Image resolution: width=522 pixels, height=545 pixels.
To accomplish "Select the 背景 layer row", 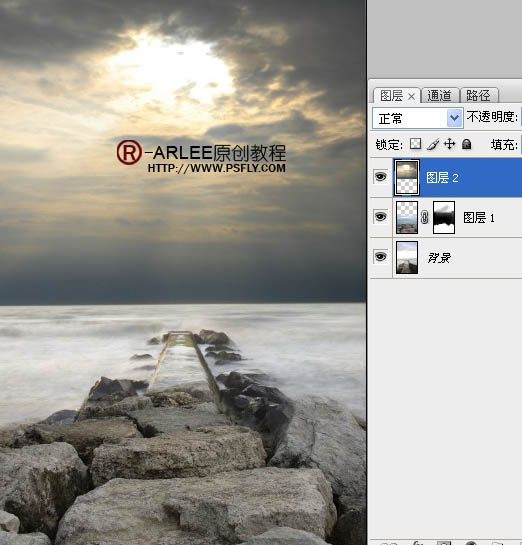I will tap(446, 258).
